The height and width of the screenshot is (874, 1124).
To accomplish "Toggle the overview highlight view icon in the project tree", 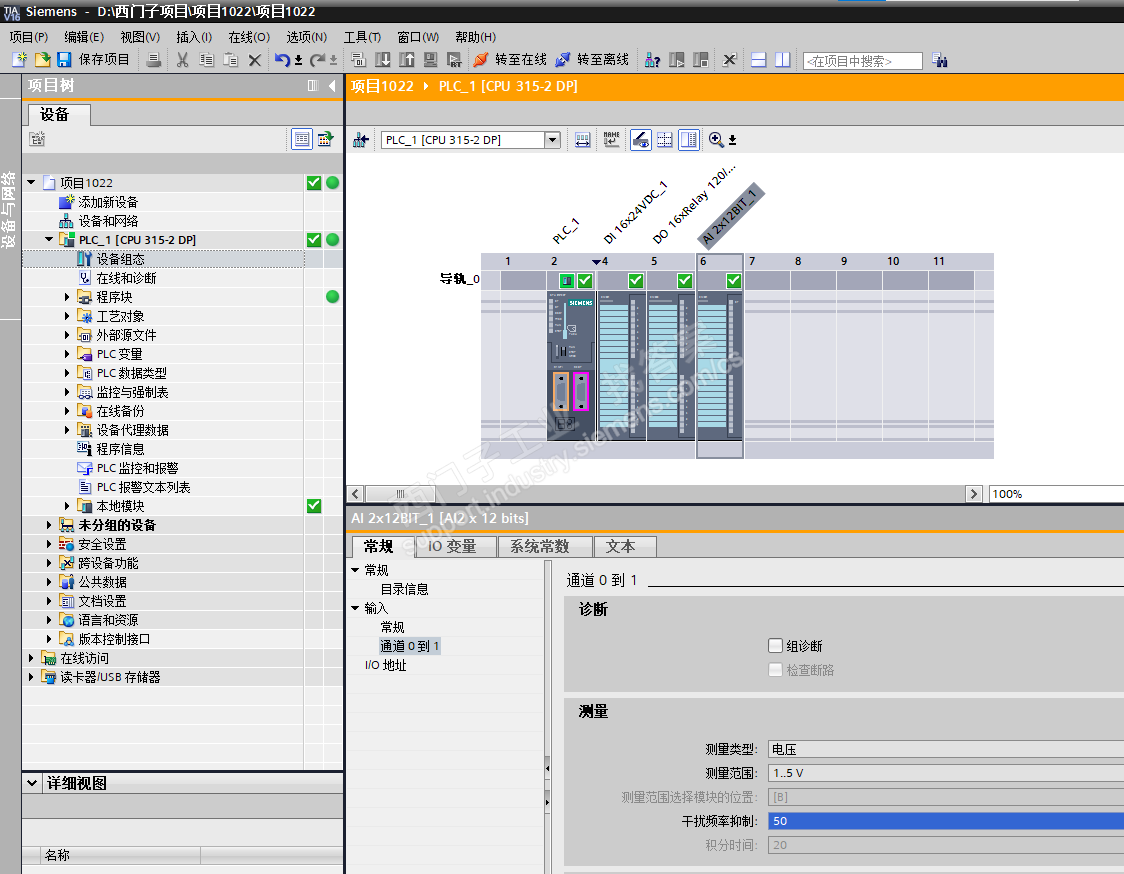I will point(302,139).
